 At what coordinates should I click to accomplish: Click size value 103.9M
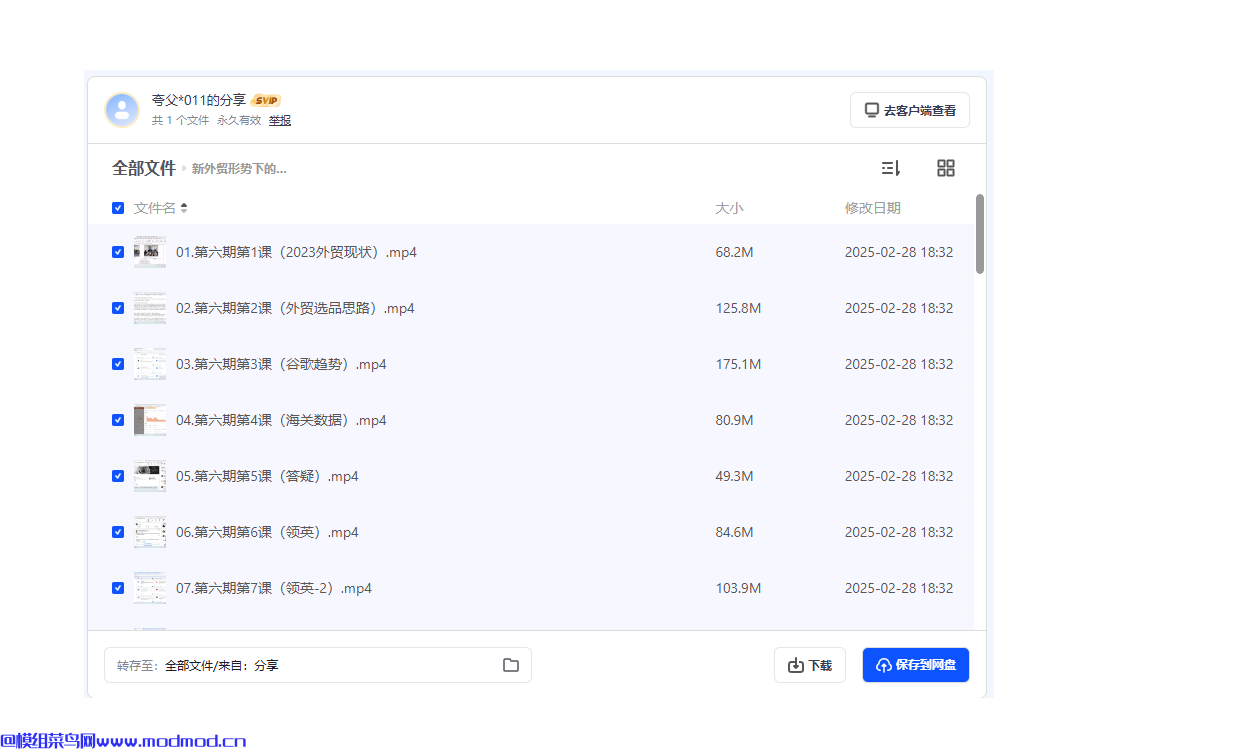pyautogui.click(x=738, y=588)
